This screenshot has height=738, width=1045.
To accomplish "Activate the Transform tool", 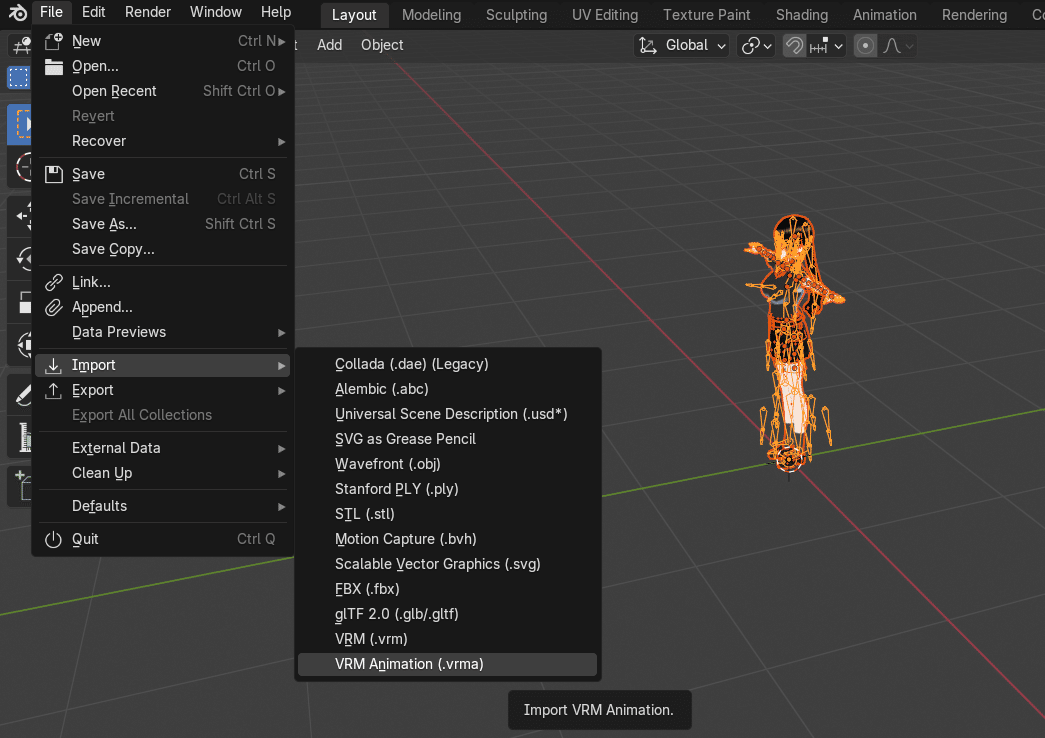I will tap(18, 345).
